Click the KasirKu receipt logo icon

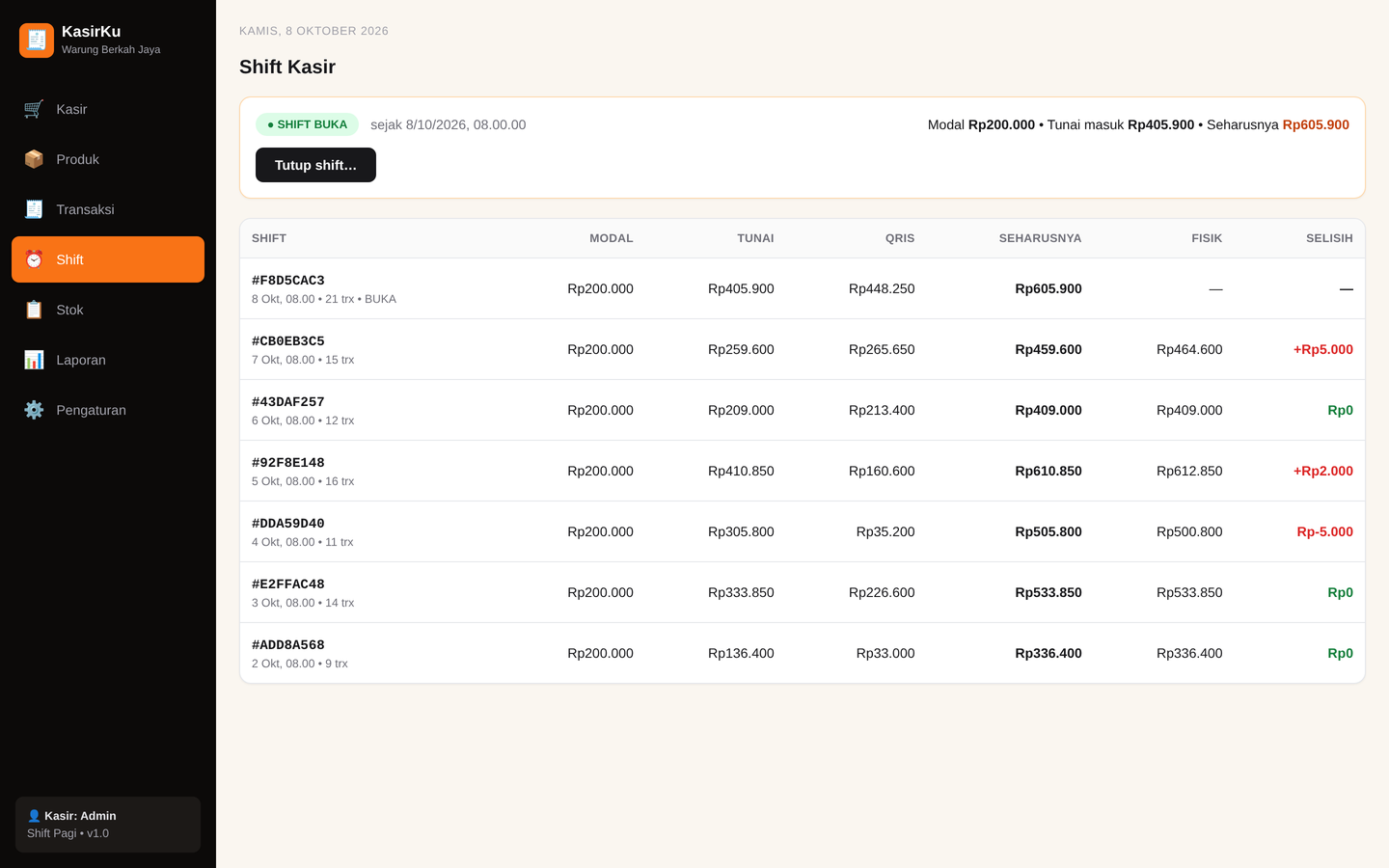tap(37, 41)
